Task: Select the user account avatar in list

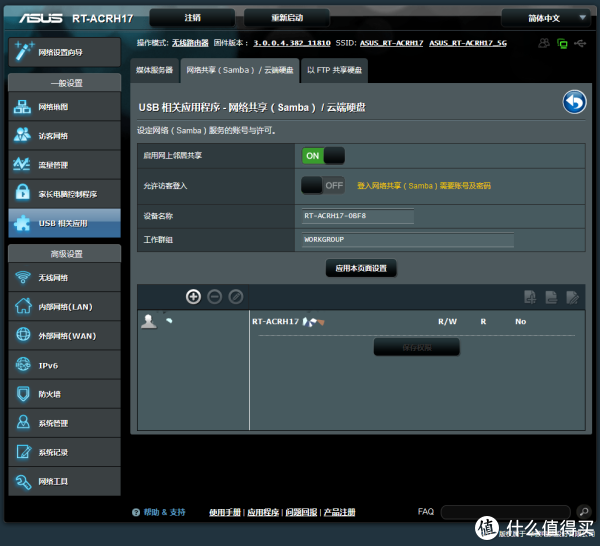Action: click(x=148, y=321)
